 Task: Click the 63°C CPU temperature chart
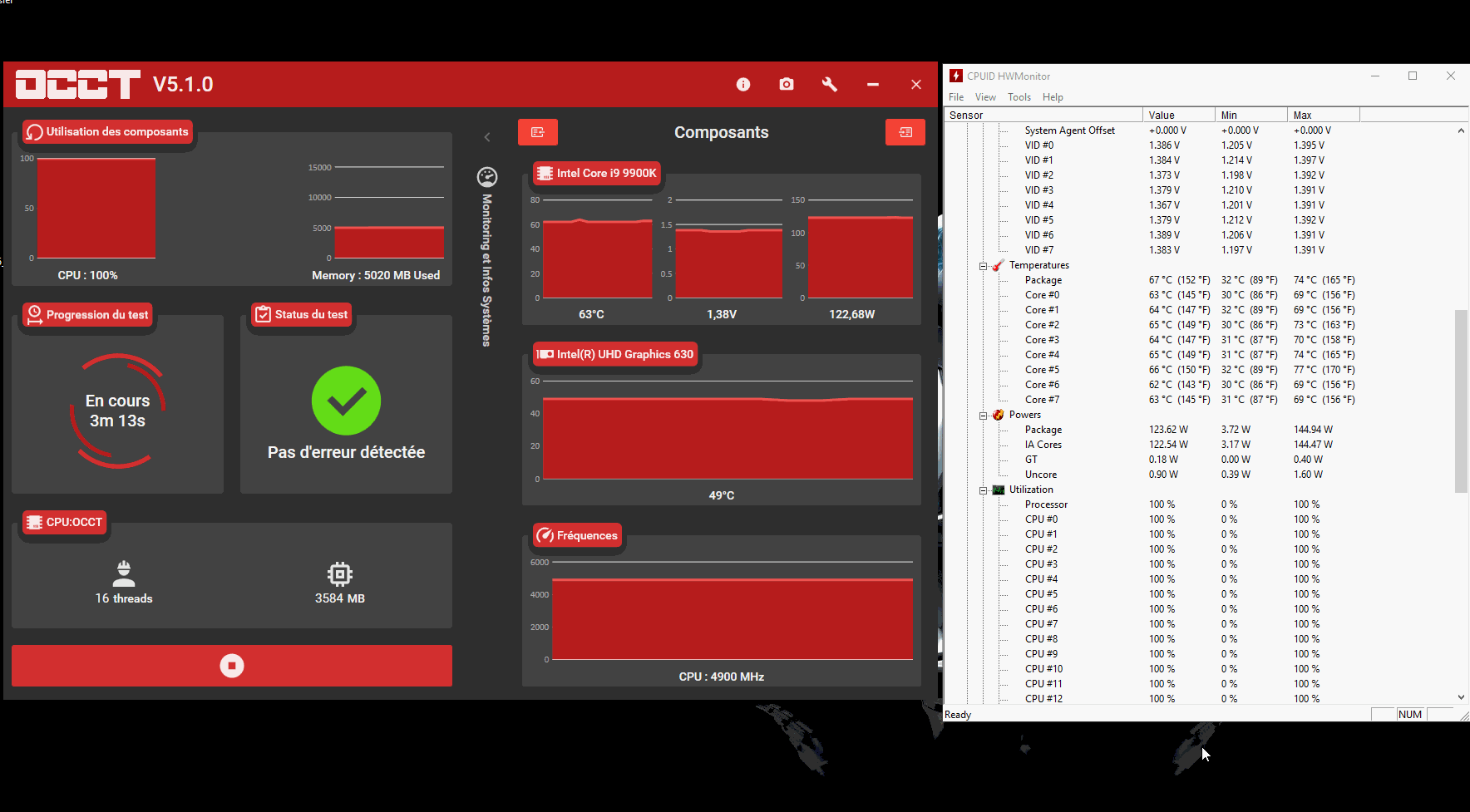597,249
